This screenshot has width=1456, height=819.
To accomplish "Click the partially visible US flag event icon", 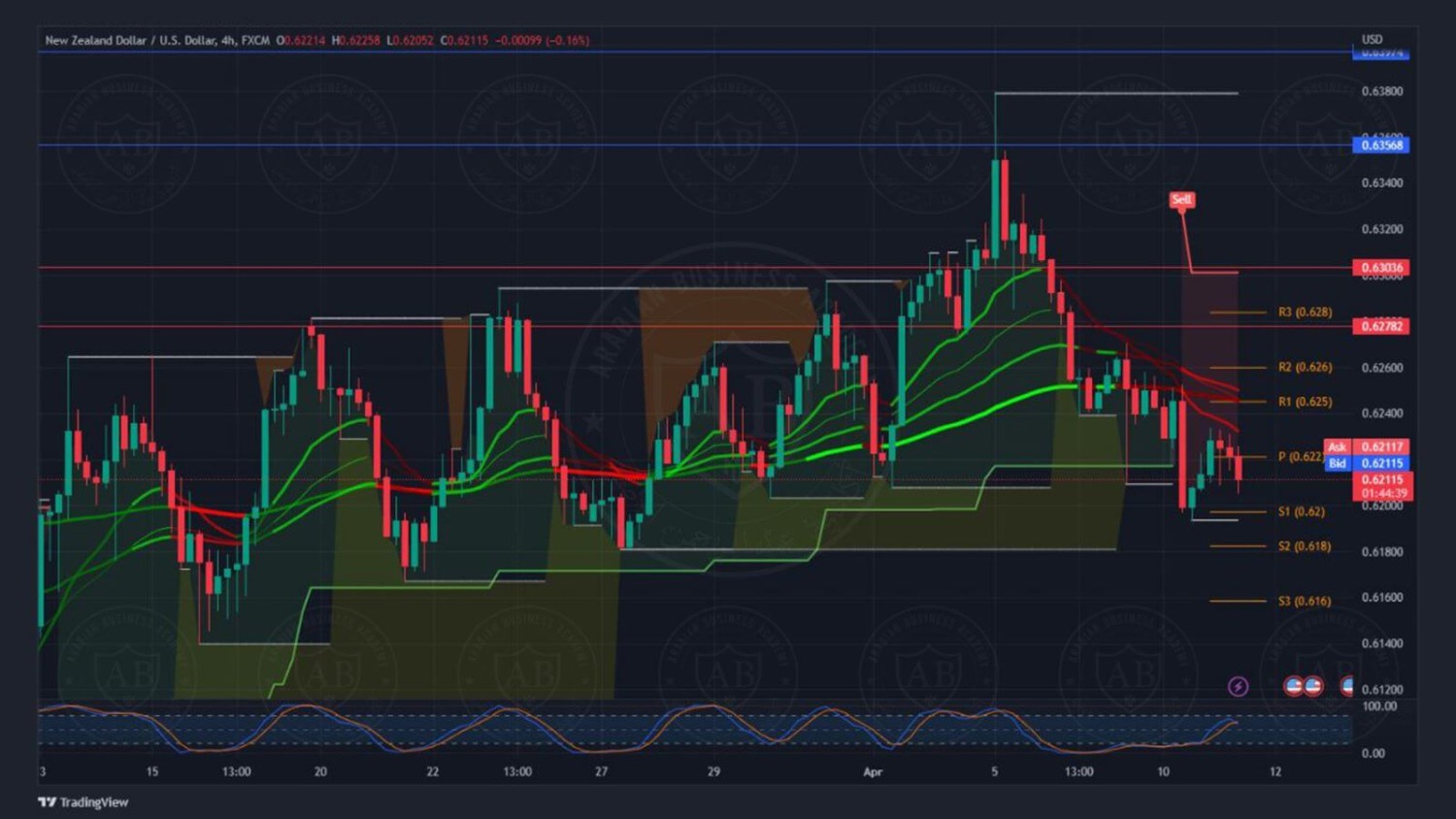I will [x=1347, y=686].
